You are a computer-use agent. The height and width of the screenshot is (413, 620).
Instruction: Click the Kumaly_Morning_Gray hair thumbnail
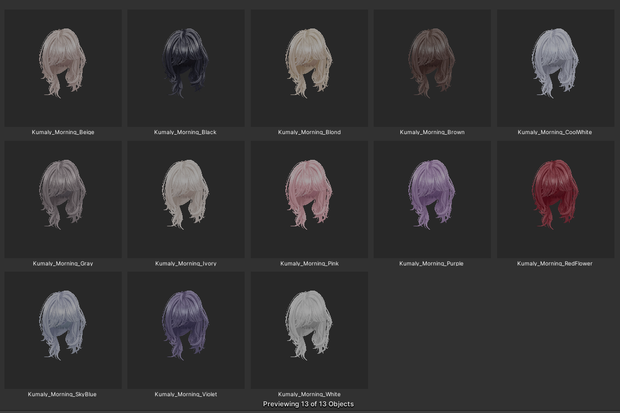[x=63, y=199]
